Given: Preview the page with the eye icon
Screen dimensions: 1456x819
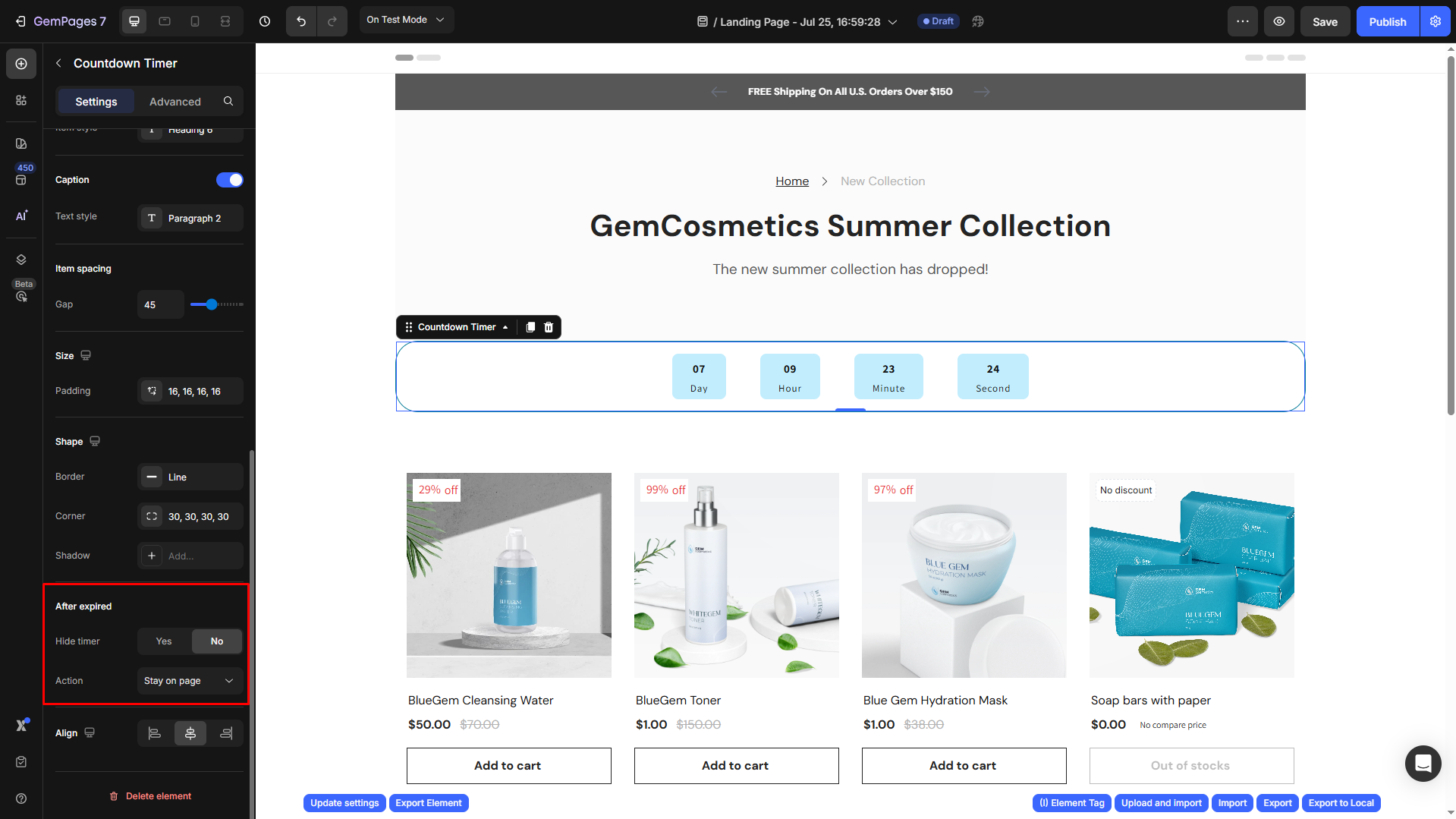Looking at the screenshot, I should tap(1279, 21).
